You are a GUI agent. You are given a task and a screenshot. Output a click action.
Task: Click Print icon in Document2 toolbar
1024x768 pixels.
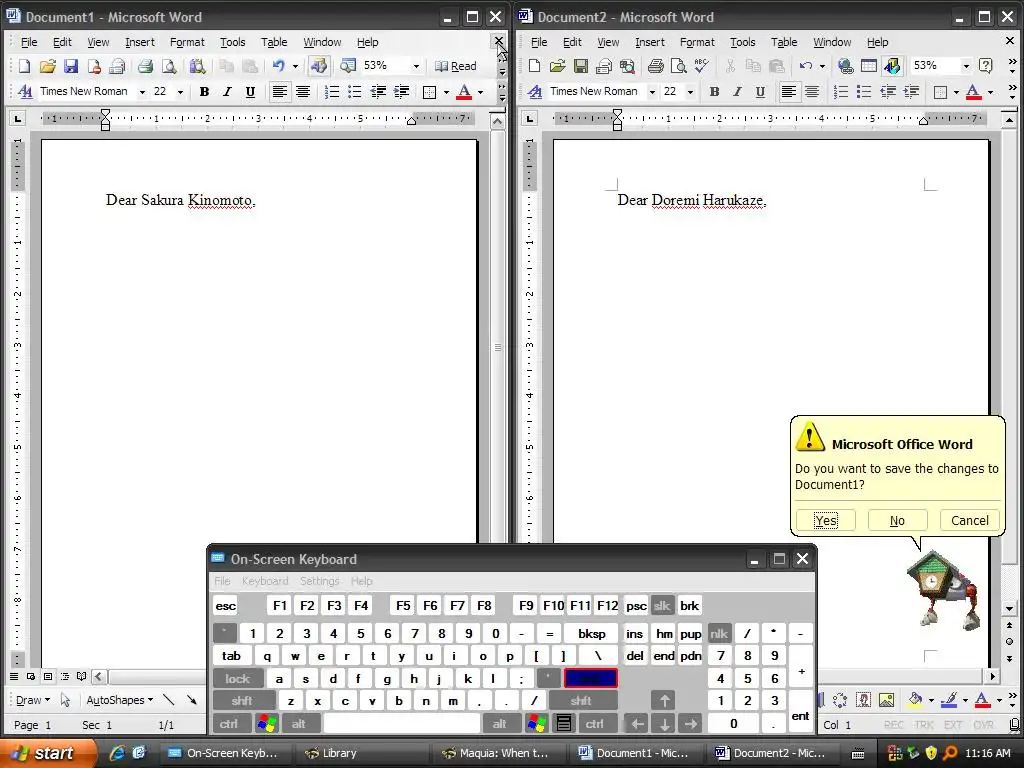coord(656,66)
